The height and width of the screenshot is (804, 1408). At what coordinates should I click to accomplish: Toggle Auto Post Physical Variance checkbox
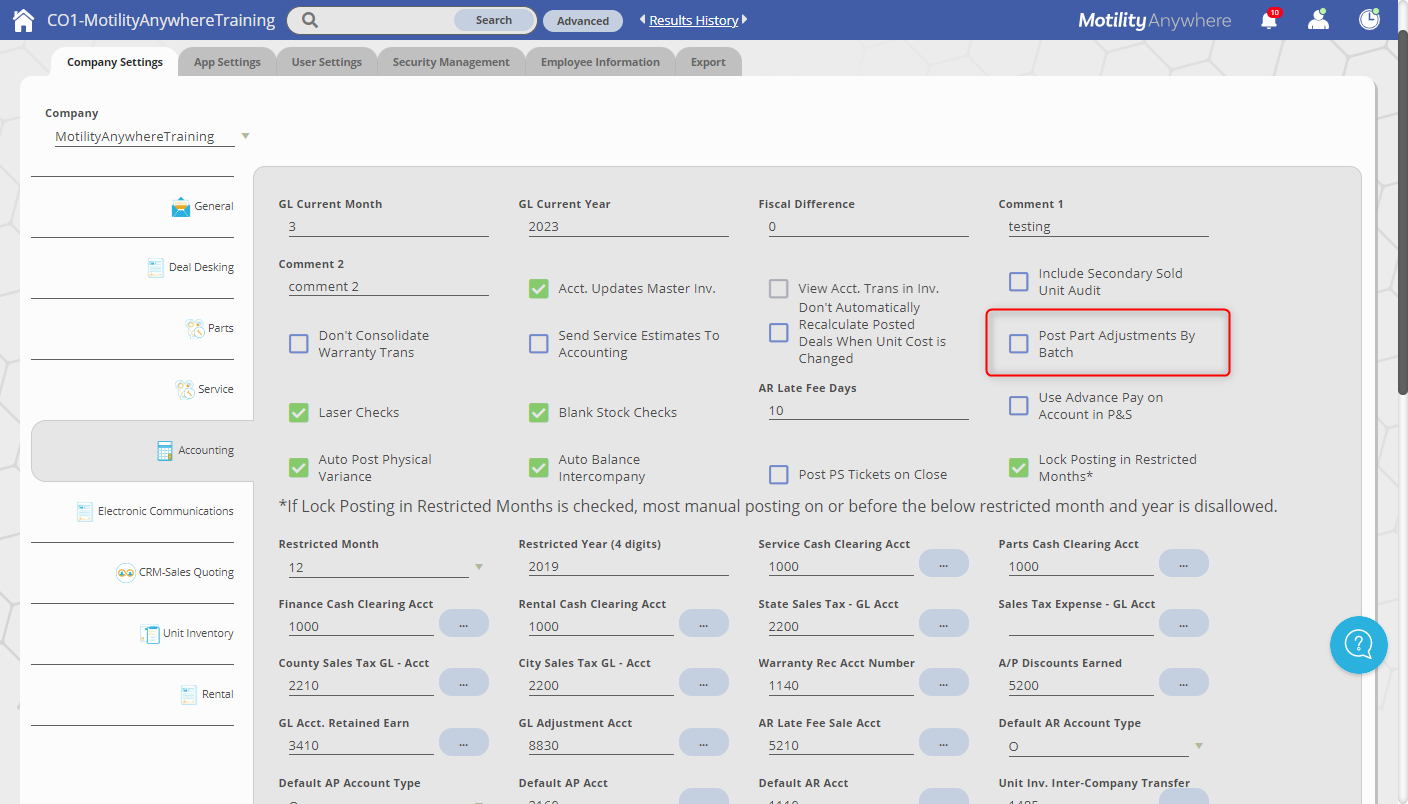tap(299, 468)
